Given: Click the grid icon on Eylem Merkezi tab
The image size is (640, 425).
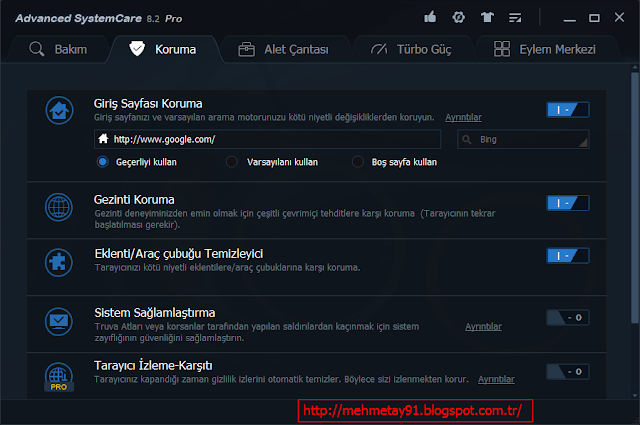Looking at the screenshot, I should (502, 49).
